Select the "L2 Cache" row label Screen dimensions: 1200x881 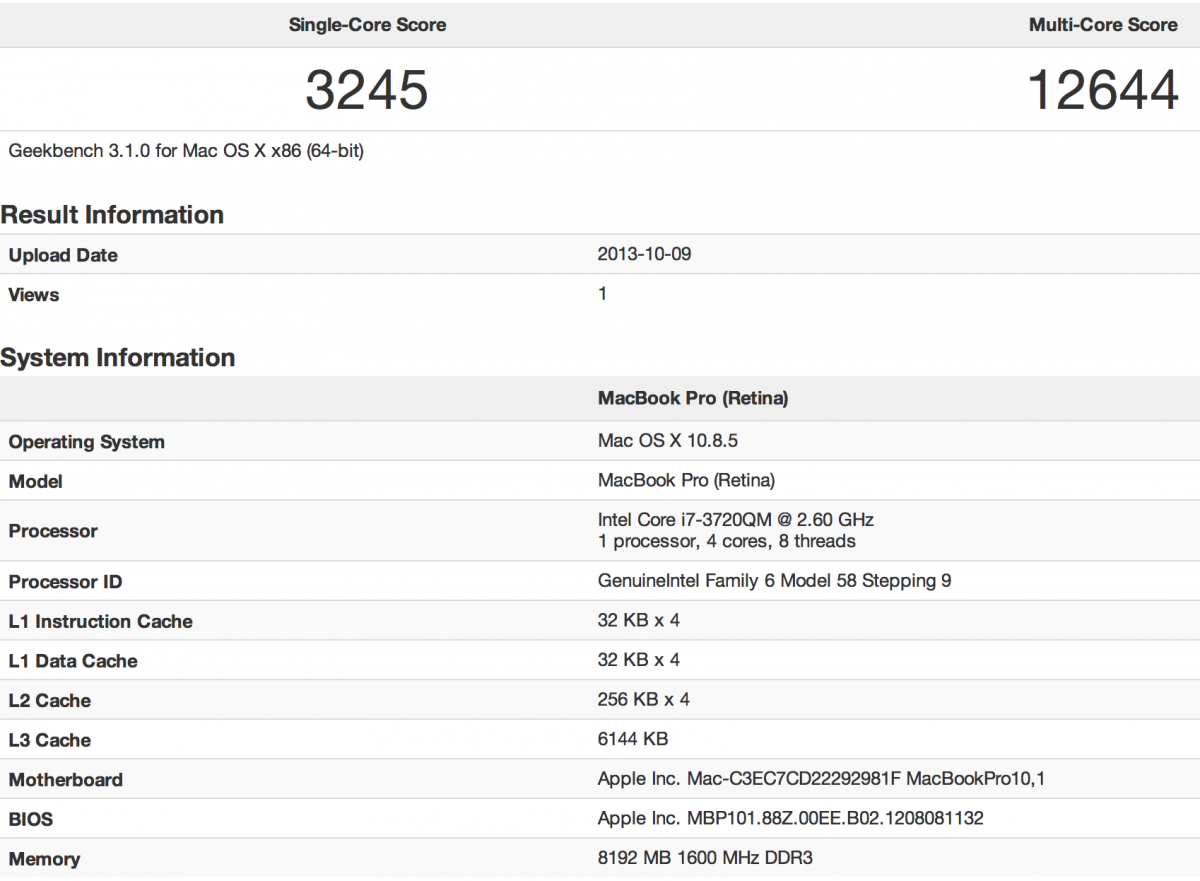(49, 701)
